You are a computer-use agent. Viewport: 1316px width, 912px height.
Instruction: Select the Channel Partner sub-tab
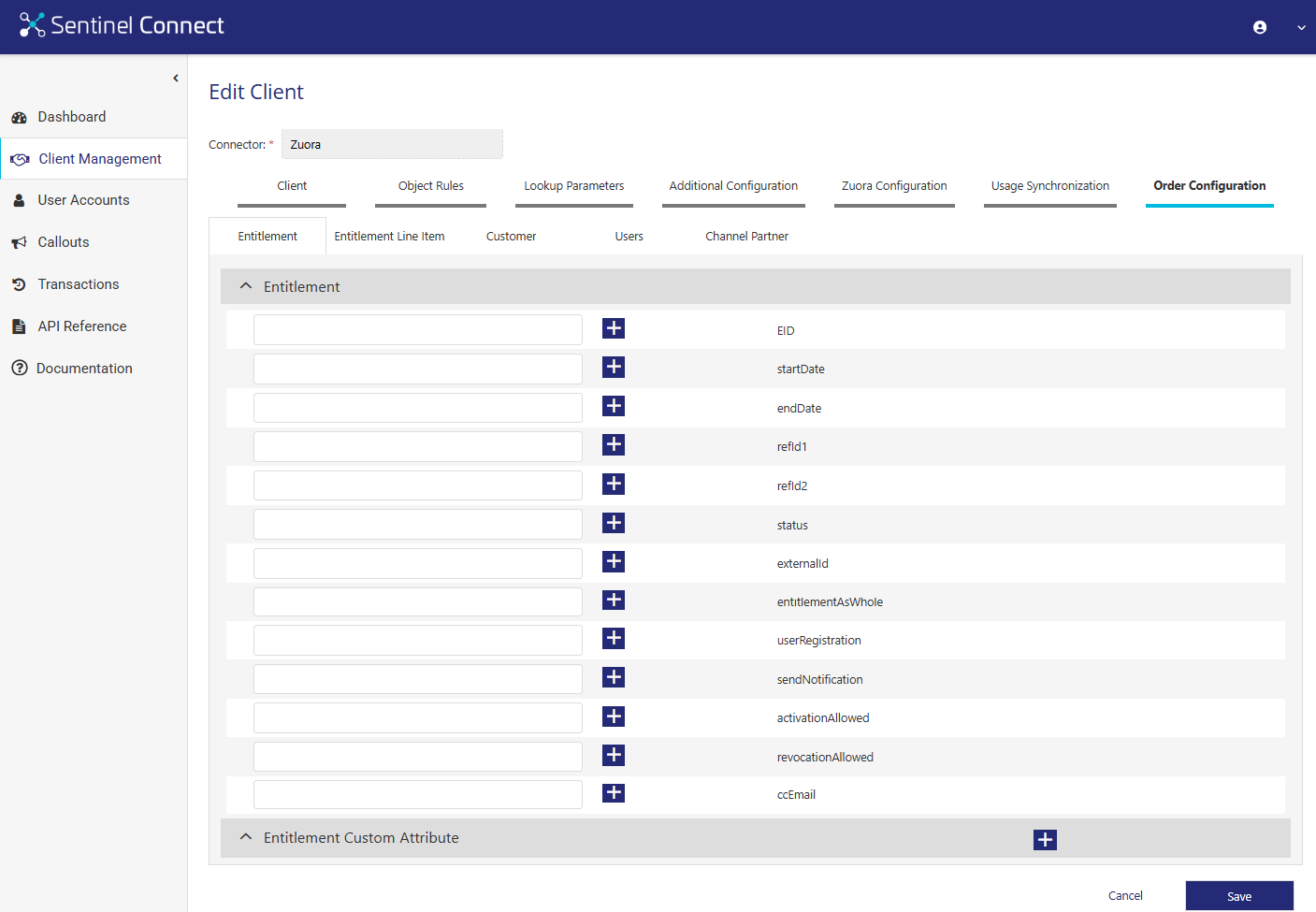[x=746, y=237]
